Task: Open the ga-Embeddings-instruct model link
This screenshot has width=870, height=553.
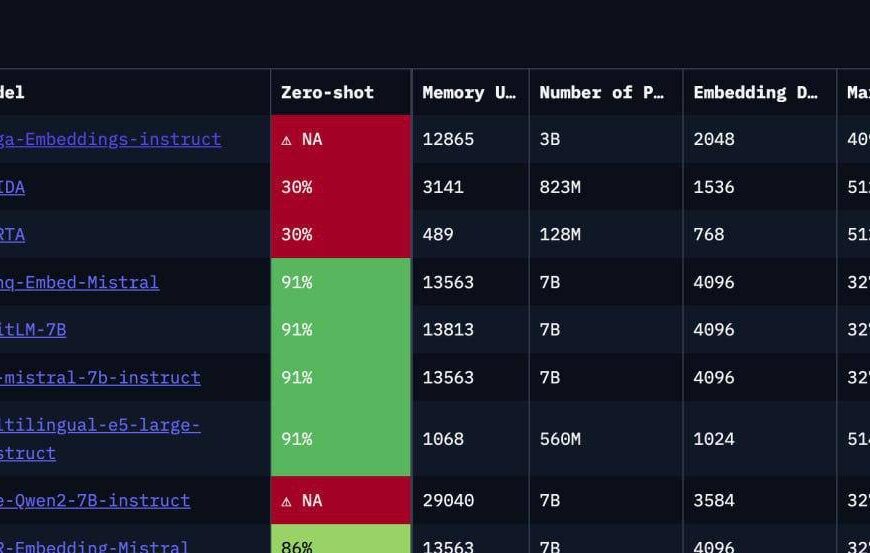Action: pyautogui.click(x=110, y=139)
